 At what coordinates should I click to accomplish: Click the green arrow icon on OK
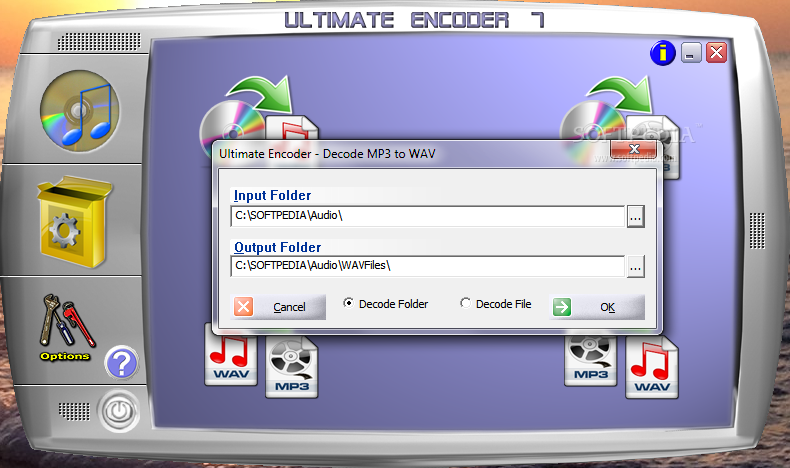point(562,306)
